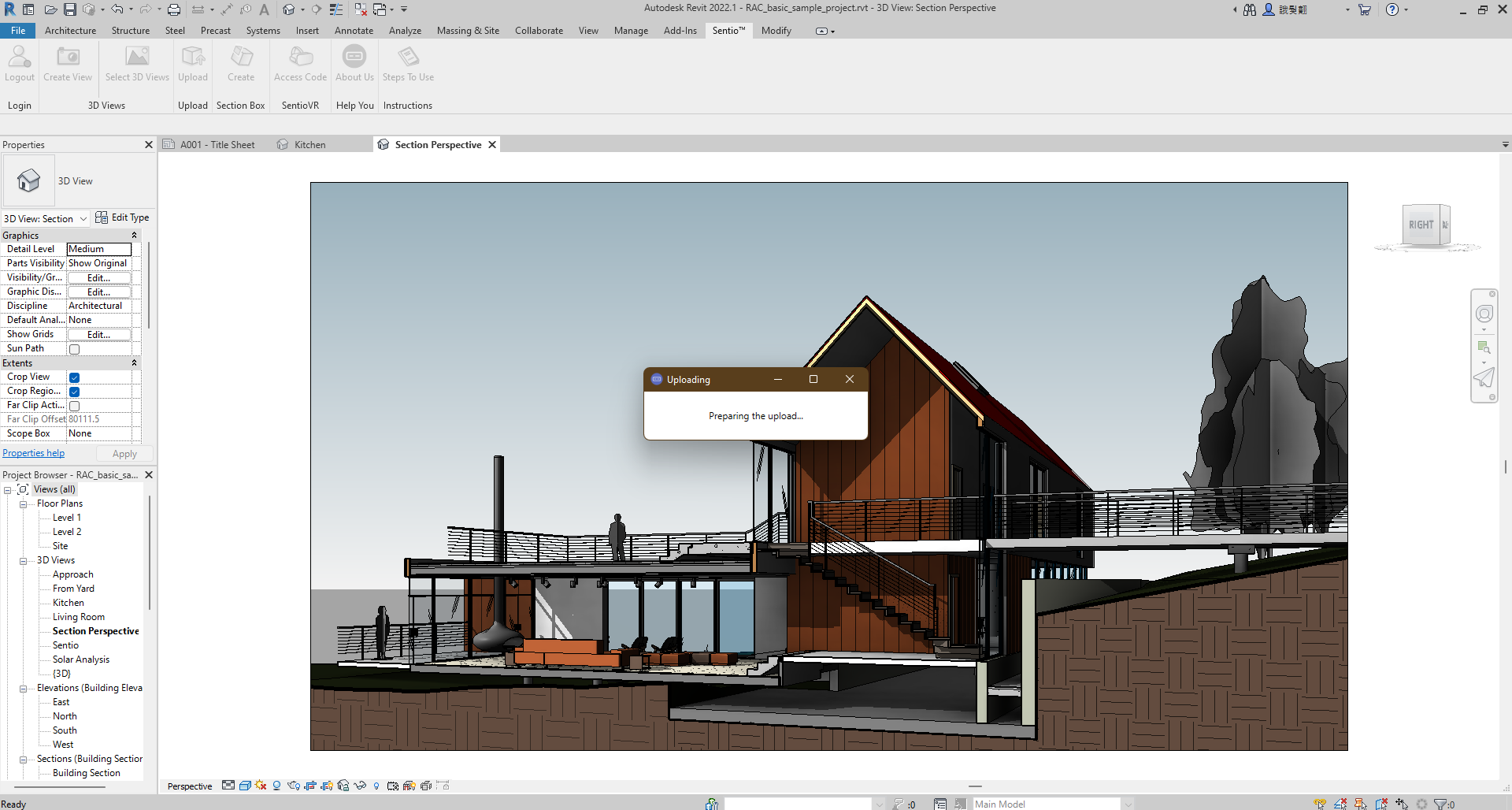
Task: Click the Default 3D View house icon
Action: [289, 9]
